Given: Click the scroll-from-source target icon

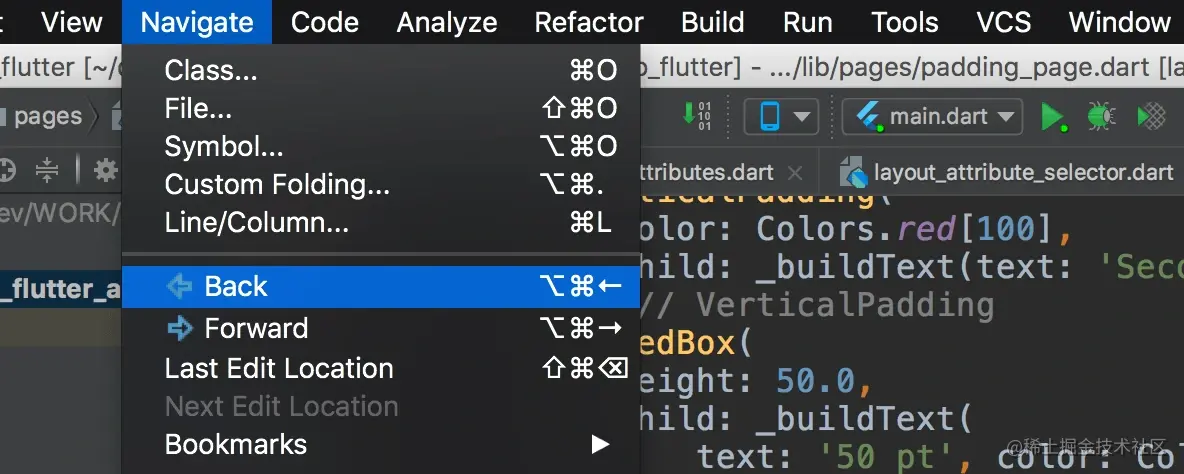Looking at the screenshot, I should (x=6, y=171).
